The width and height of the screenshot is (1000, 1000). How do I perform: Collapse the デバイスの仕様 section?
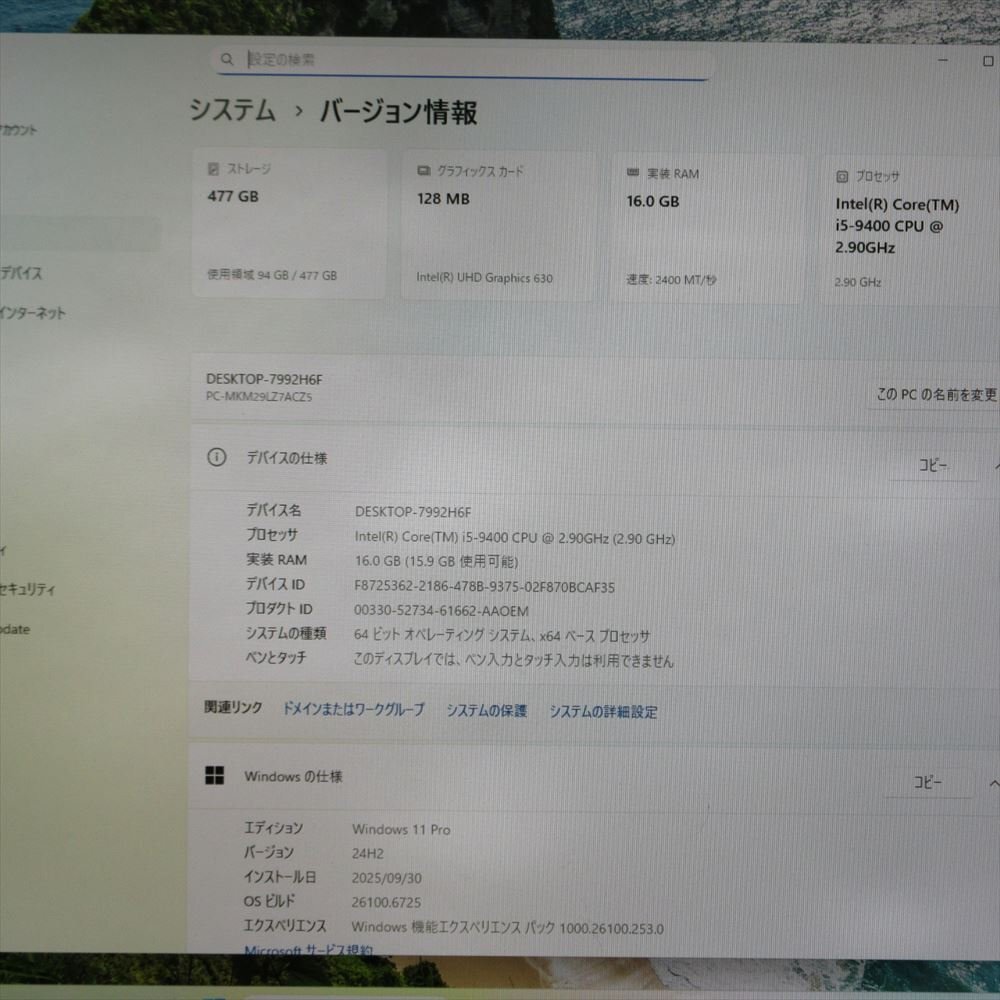click(996, 467)
